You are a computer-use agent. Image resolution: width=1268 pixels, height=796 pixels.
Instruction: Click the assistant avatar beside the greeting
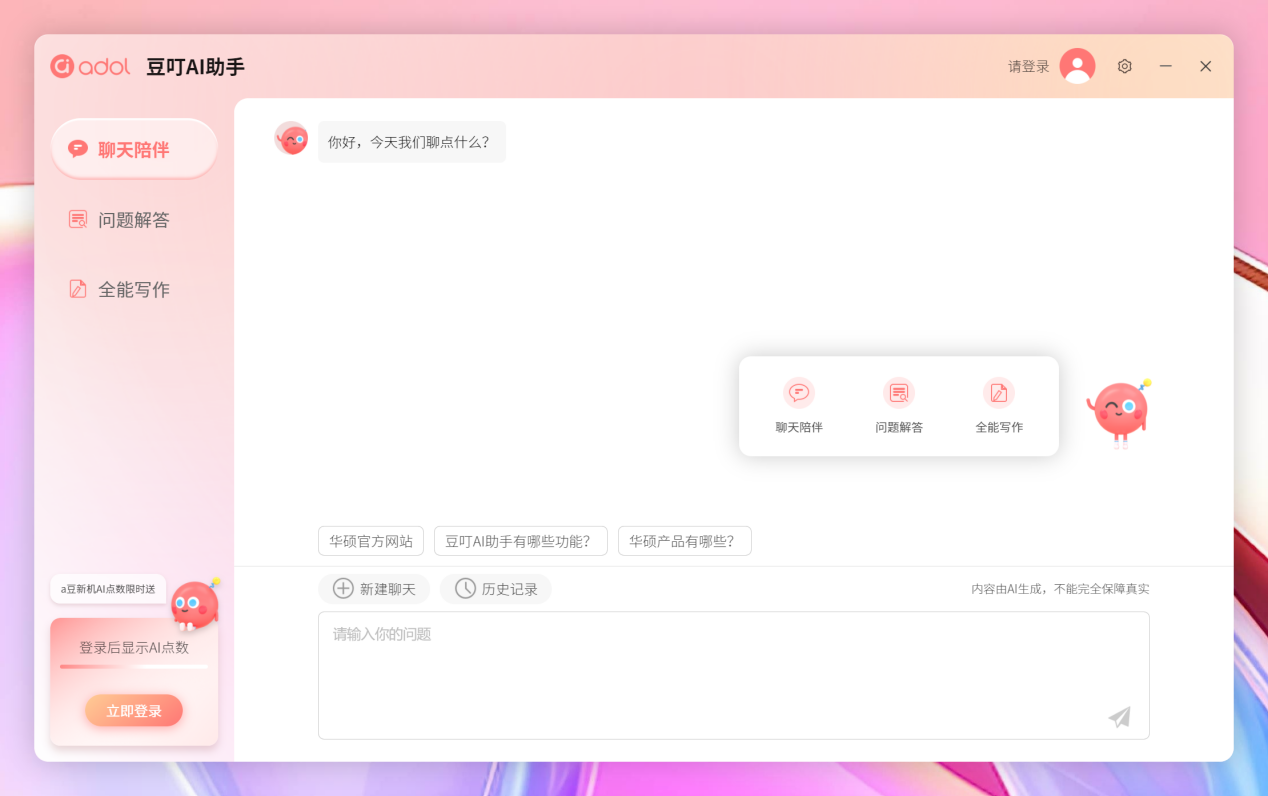(291, 139)
